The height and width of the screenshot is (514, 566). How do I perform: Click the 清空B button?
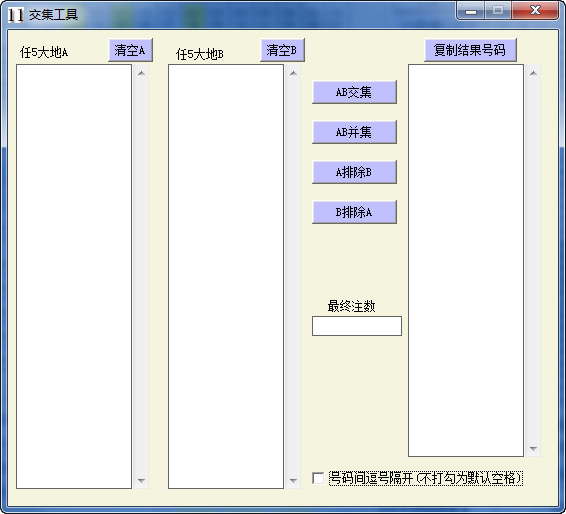[282, 50]
